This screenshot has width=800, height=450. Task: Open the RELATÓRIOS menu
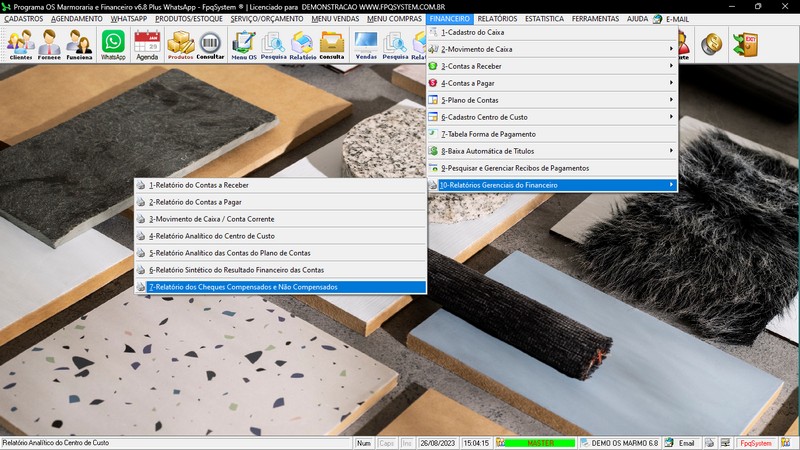497,19
